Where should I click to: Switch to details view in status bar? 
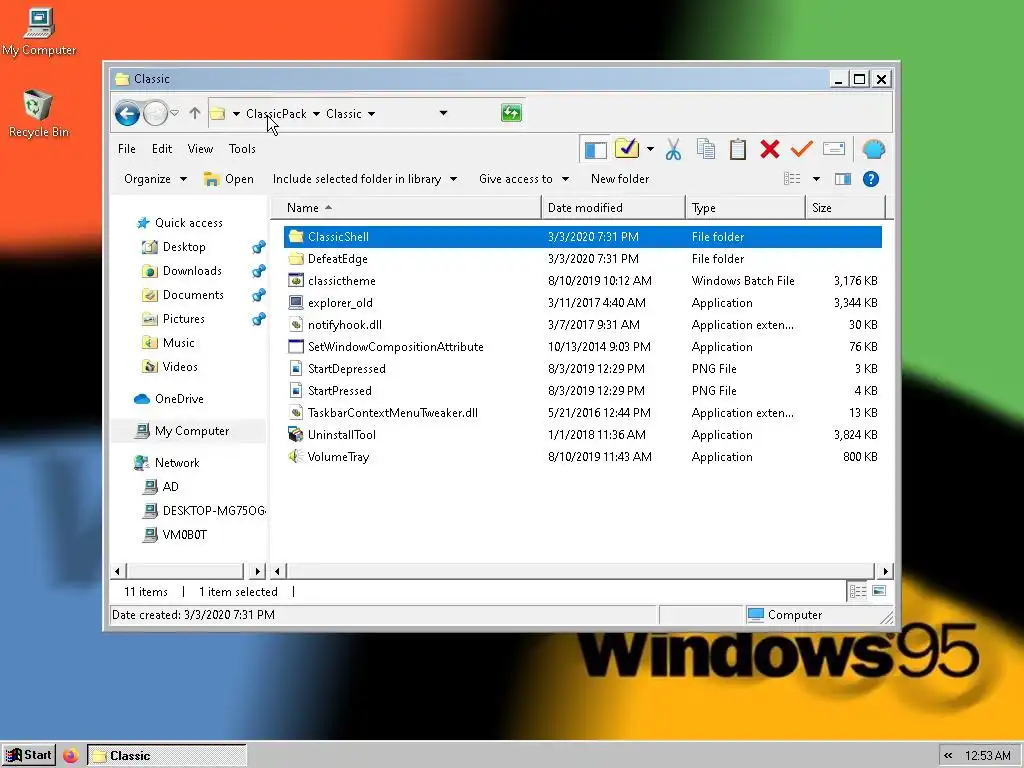(x=857, y=592)
